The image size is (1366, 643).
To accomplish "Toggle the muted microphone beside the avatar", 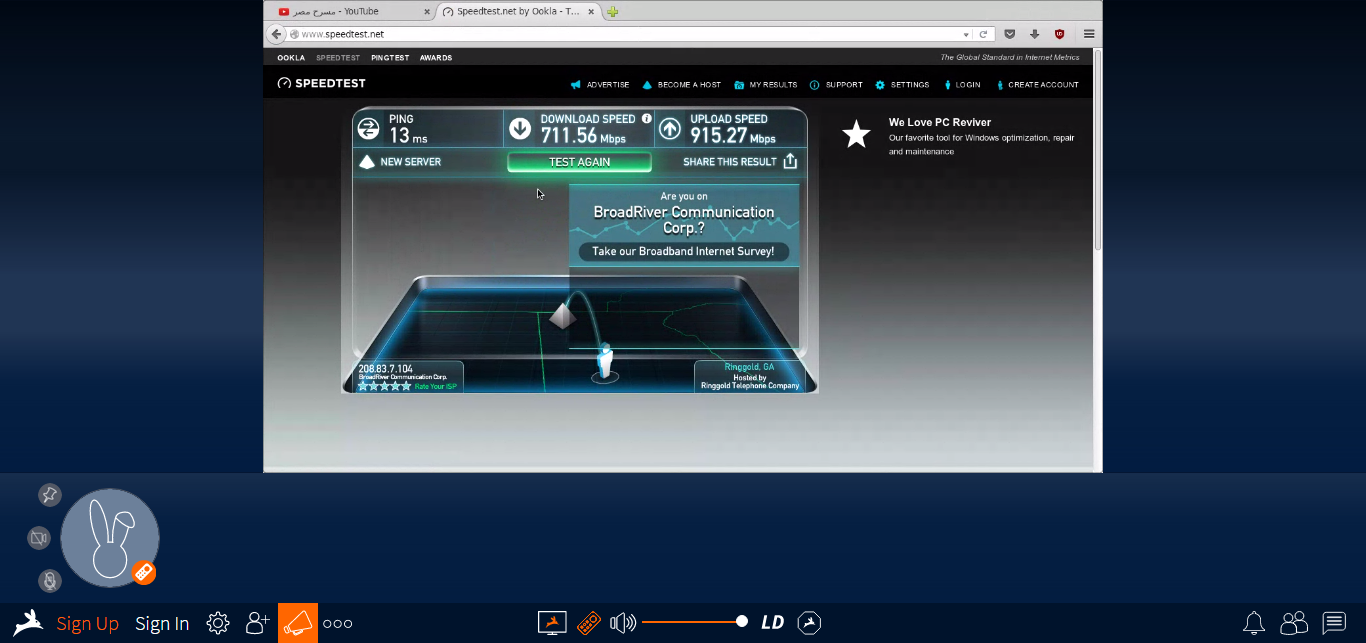I will click(49, 581).
